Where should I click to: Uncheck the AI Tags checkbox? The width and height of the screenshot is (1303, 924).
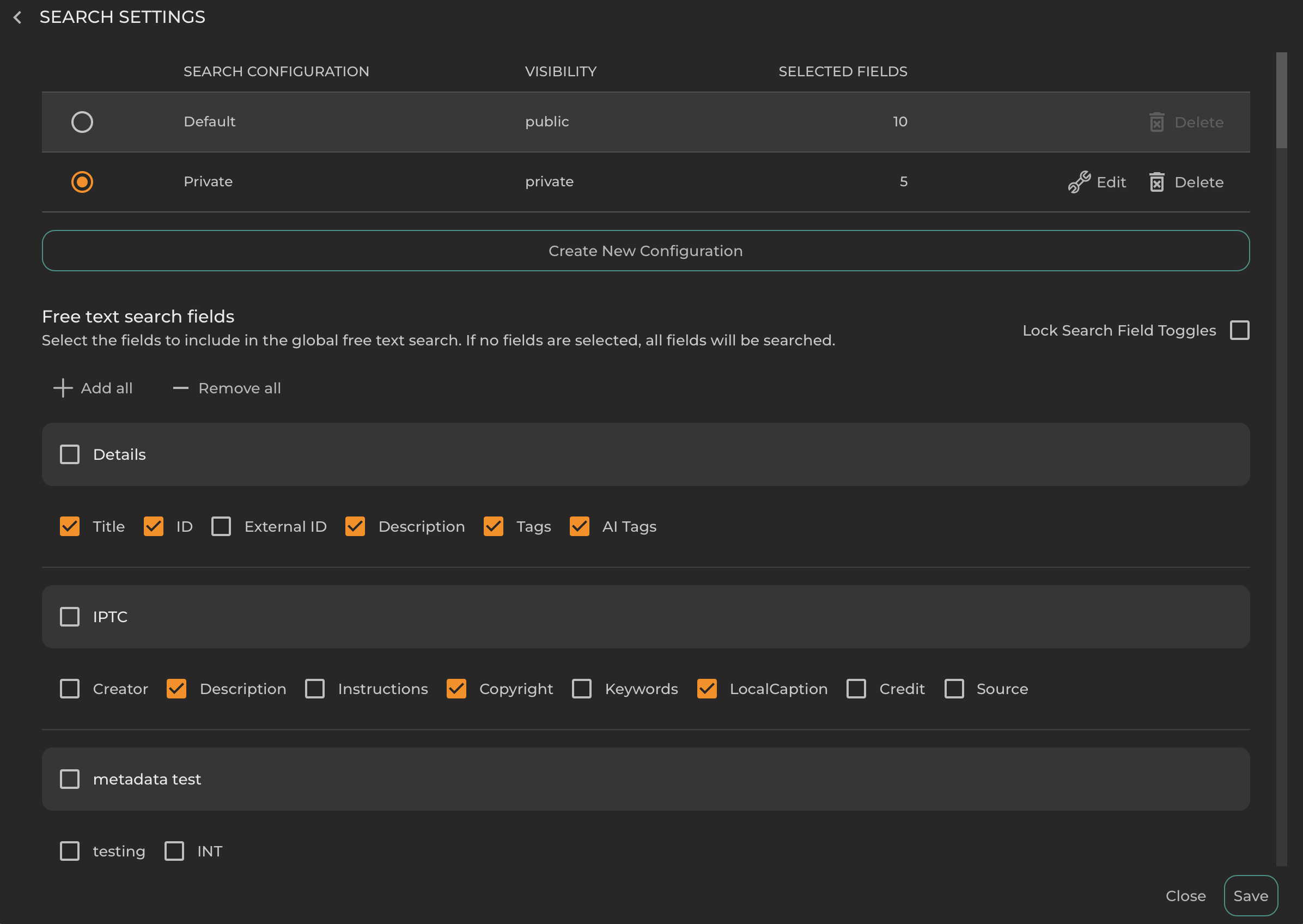(579, 526)
